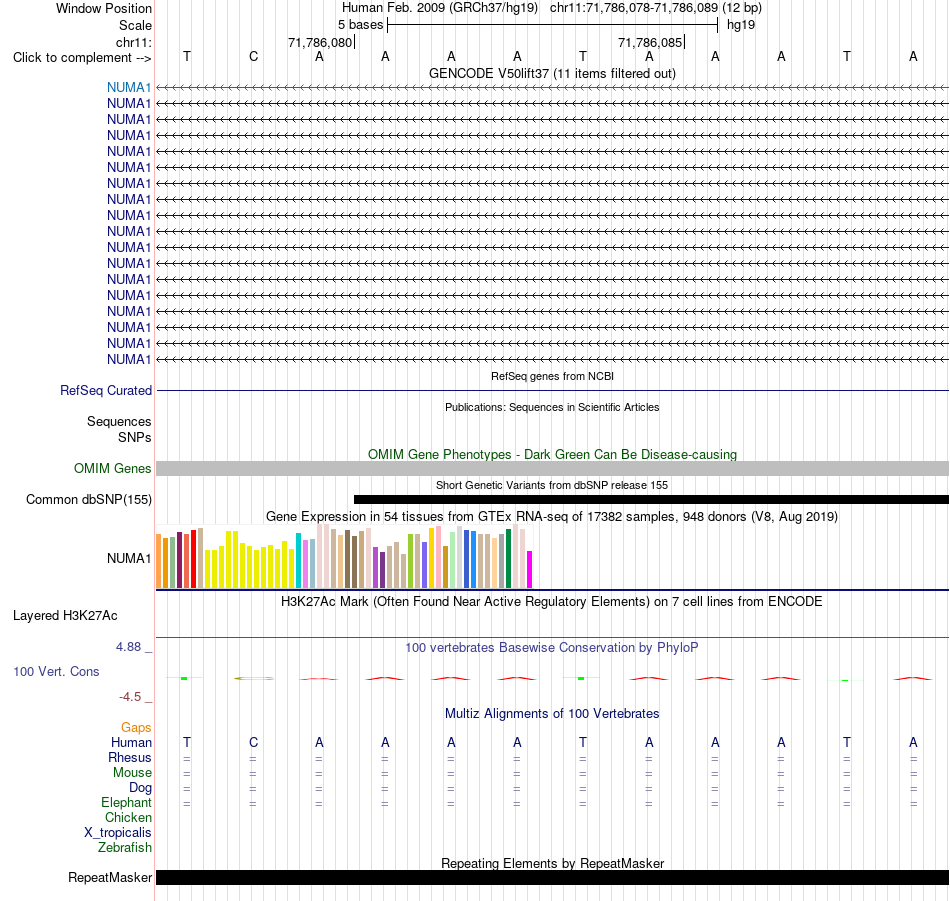The image size is (950, 901).
Task: Open the OMIM Gene Phenotypes track title
Action: click(x=552, y=454)
